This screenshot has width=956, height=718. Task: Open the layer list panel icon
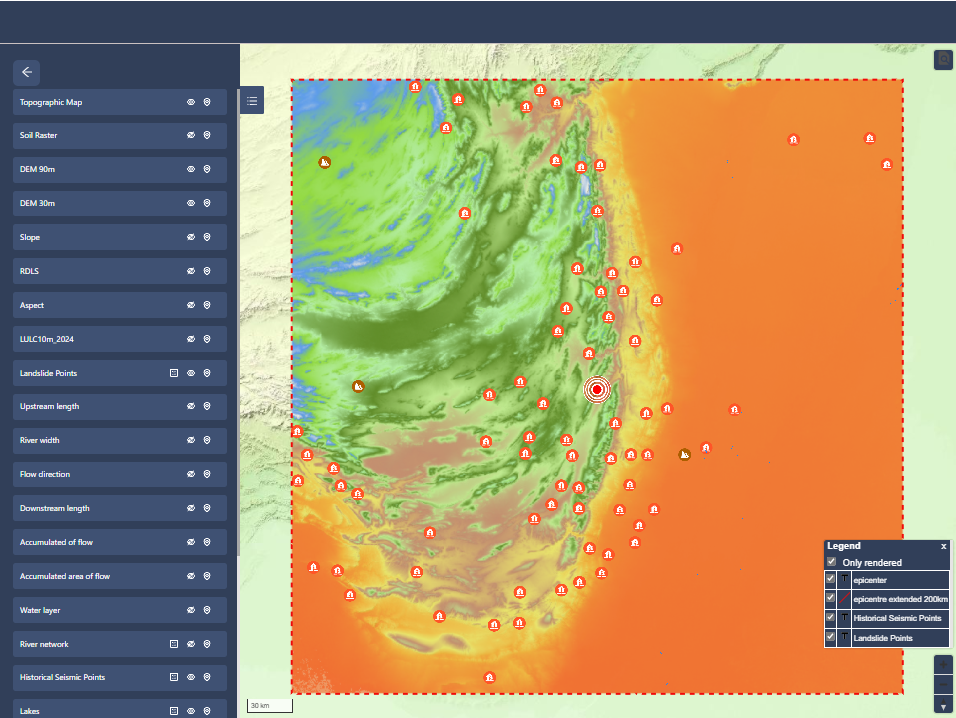[x=252, y=100]
